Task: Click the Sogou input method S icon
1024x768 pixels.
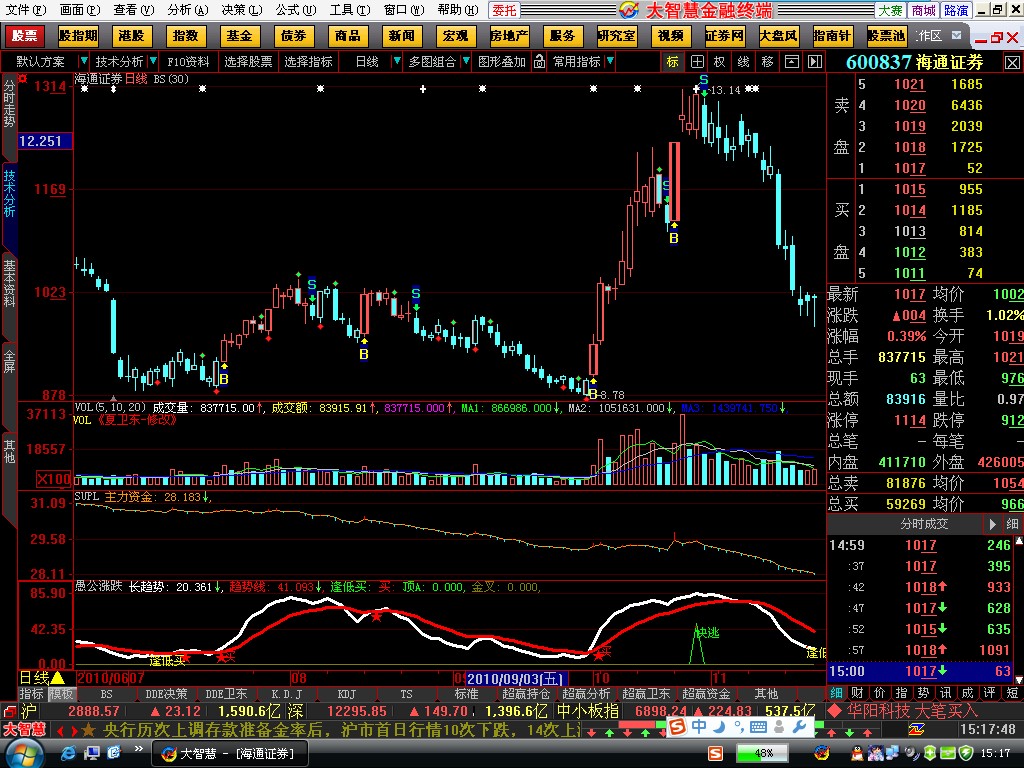Action: coord(716,752)
